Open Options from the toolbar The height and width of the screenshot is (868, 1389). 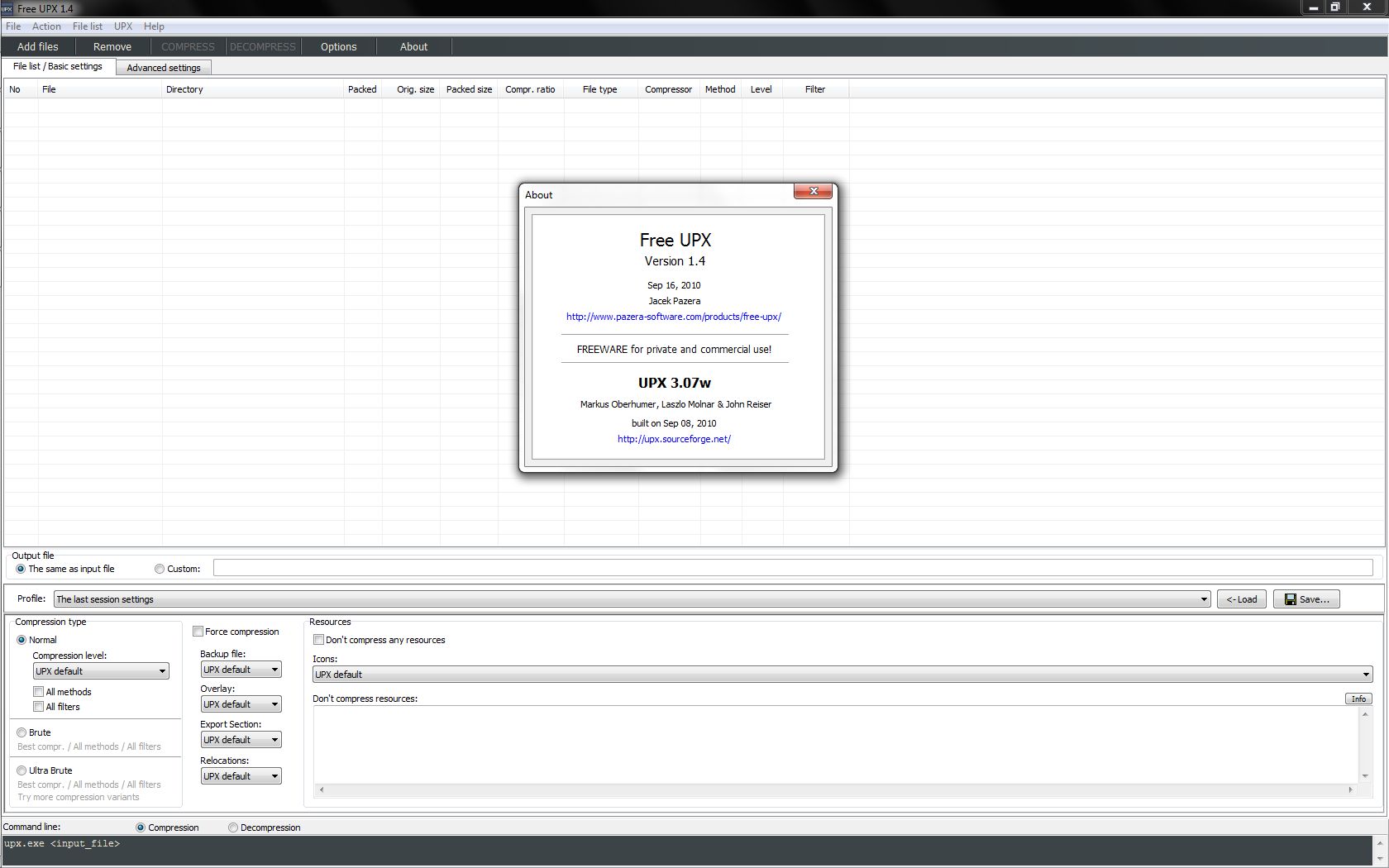point(339,47)
